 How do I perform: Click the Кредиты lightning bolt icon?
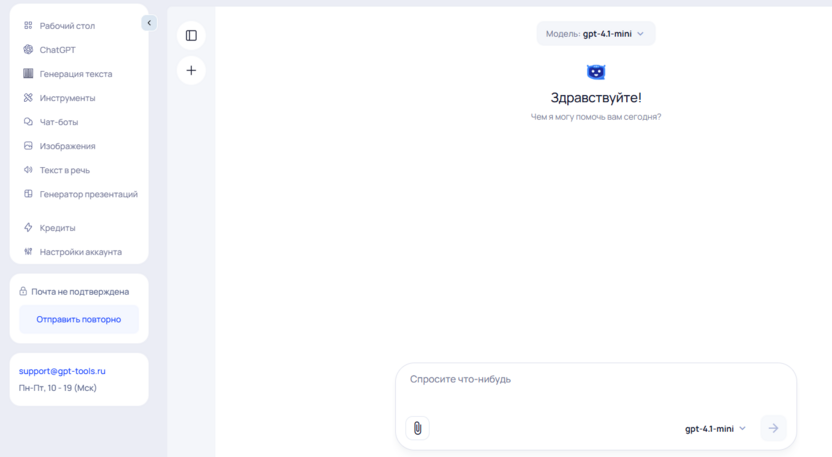click(x=28, y=227)
